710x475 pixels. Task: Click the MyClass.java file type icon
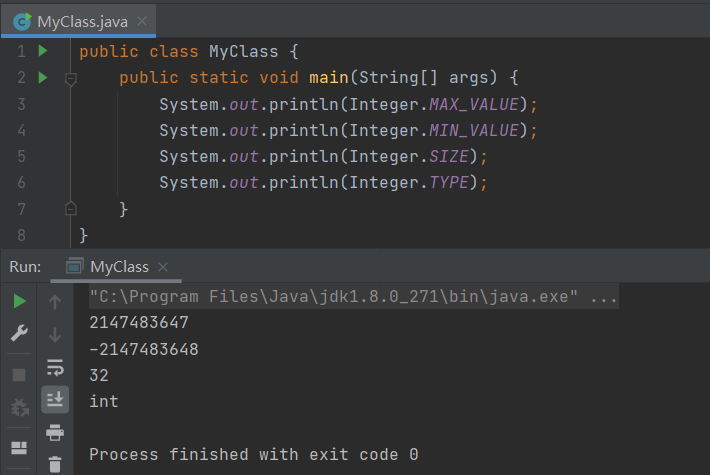tap(22, 21)
